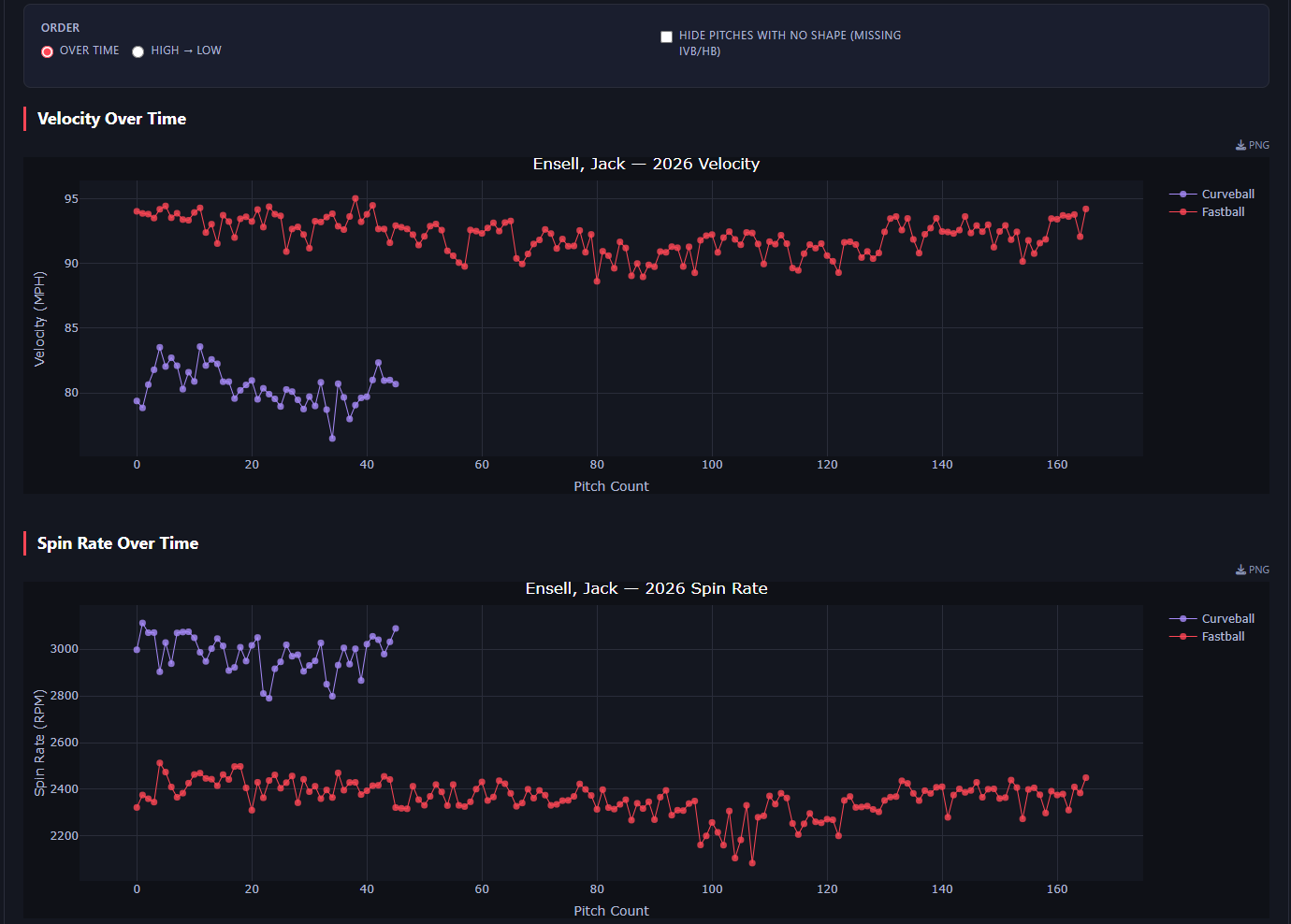Toggle Curveball series in the Spin Rate legend
The width and height of the screenshot is (1291, 924).
[1212, 619]
